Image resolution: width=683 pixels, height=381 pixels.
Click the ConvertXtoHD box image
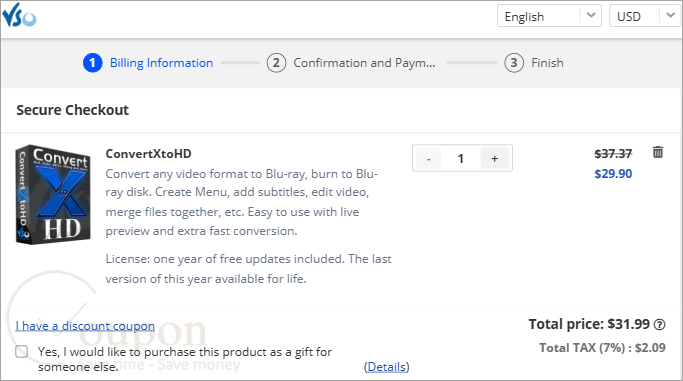(53, 194)
